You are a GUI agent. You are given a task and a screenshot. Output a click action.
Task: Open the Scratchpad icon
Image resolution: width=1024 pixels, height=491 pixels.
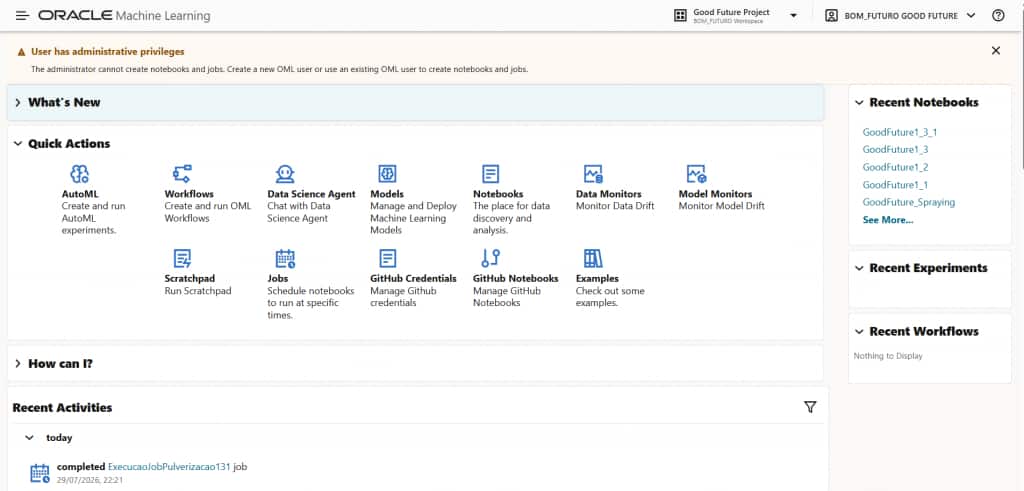[182, 259]
